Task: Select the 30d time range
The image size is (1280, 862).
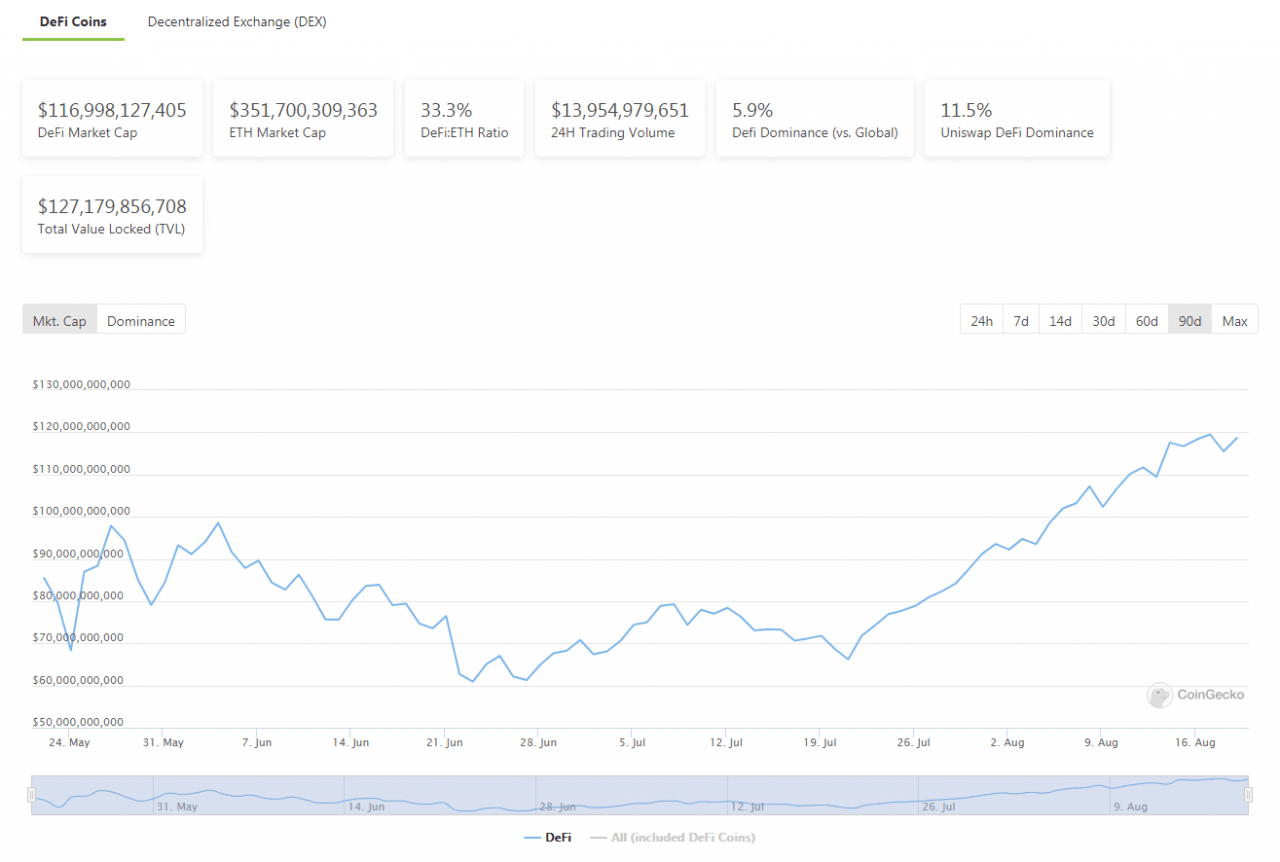Action: 1103,321
